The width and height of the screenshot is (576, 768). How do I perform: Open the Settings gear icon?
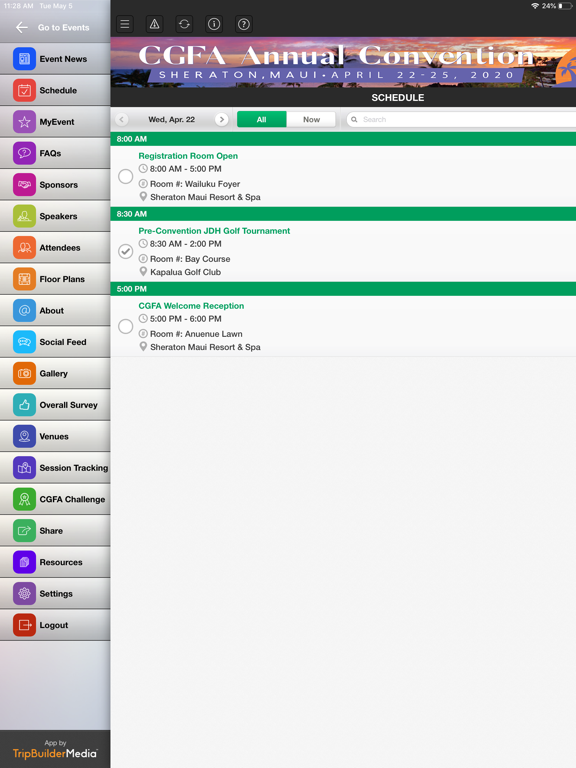tap(24, 593)
